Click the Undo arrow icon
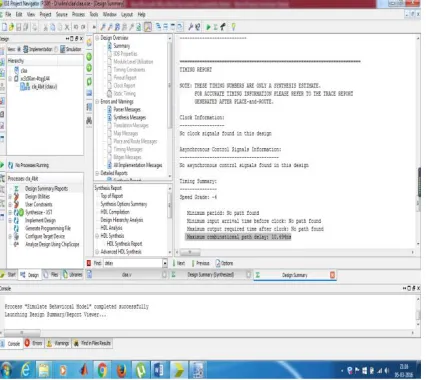The height and width of the screenshot is (380, 426). pyautogui.click(x=76, y=27)
